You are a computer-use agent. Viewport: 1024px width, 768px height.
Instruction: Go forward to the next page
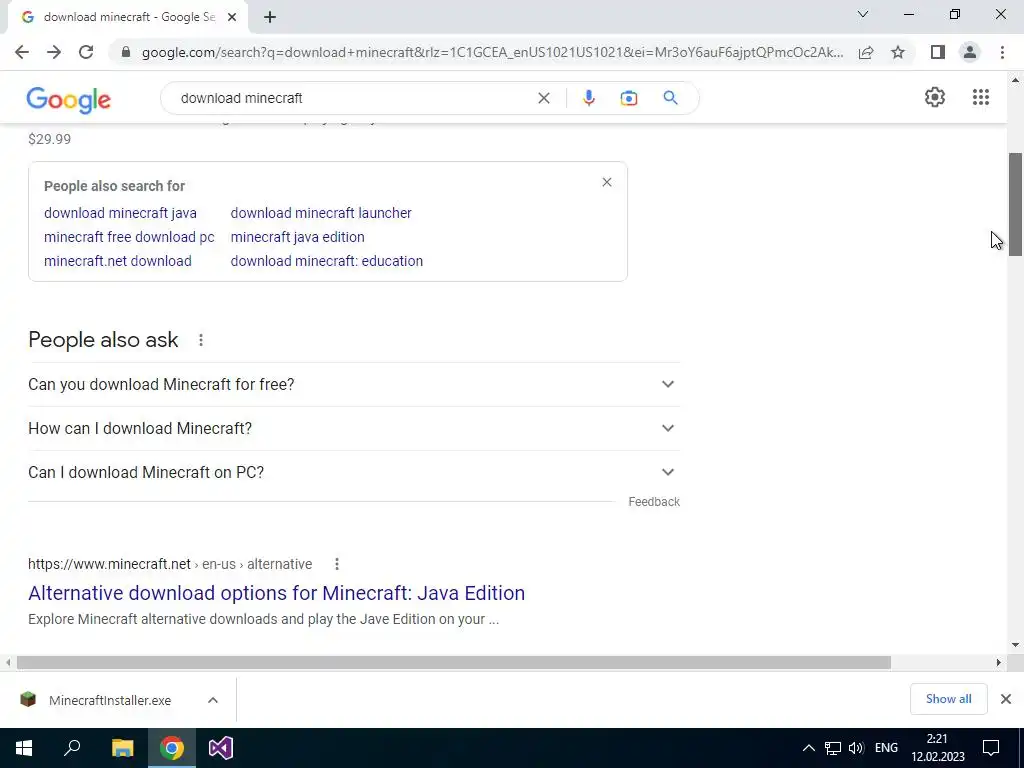pos(54,52)
